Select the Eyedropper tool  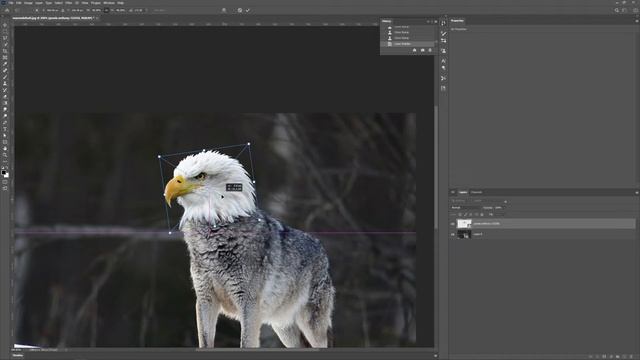[x=5, y=64]
